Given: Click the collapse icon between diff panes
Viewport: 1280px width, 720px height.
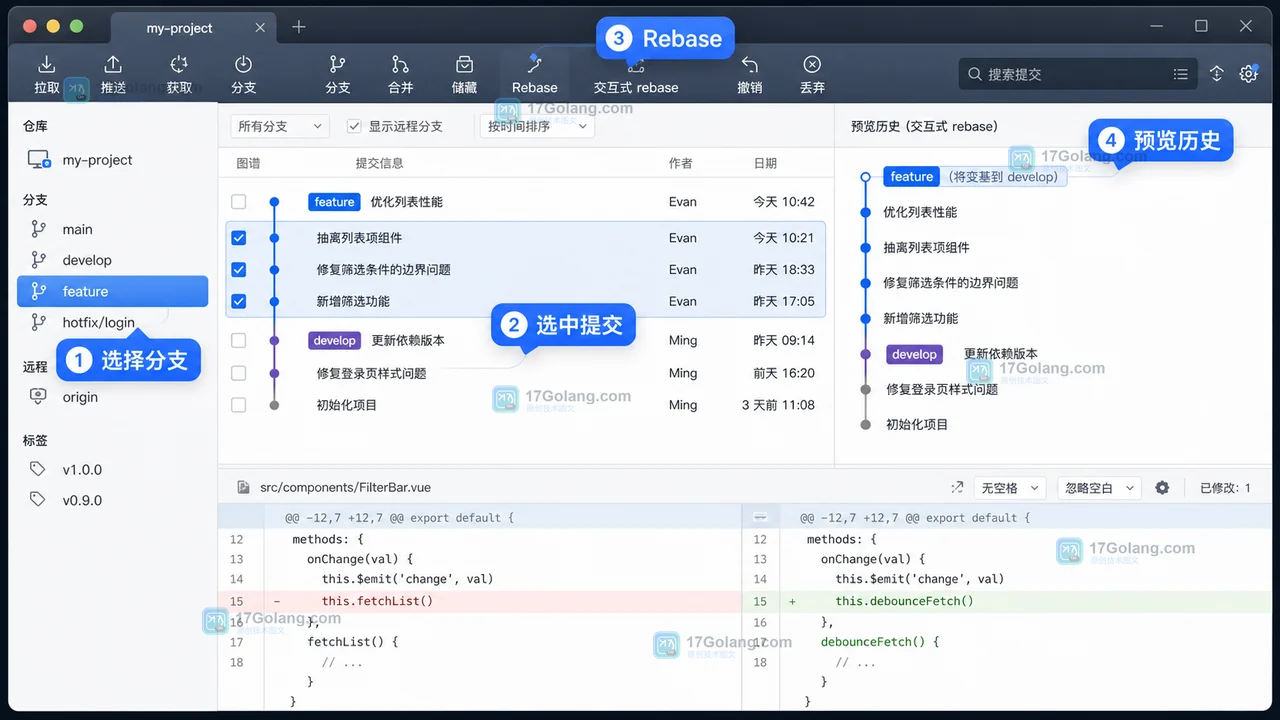Looking at the screenshot, I should coord(760,518).
